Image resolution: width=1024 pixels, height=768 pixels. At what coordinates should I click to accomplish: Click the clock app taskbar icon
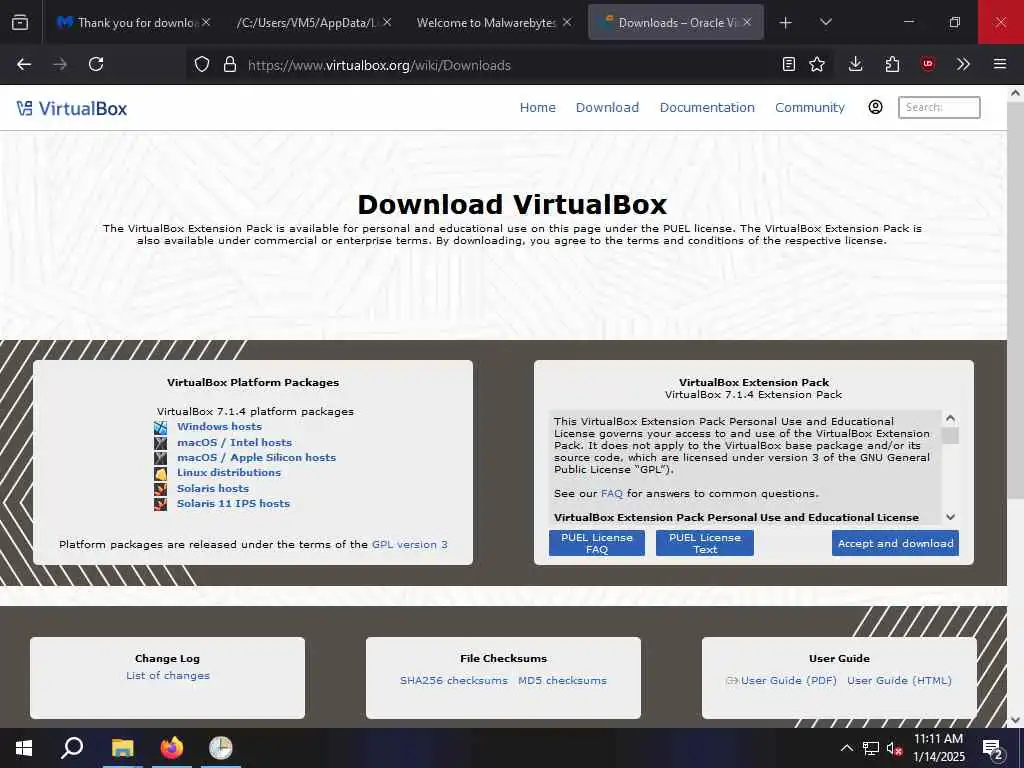click(221, 748)
